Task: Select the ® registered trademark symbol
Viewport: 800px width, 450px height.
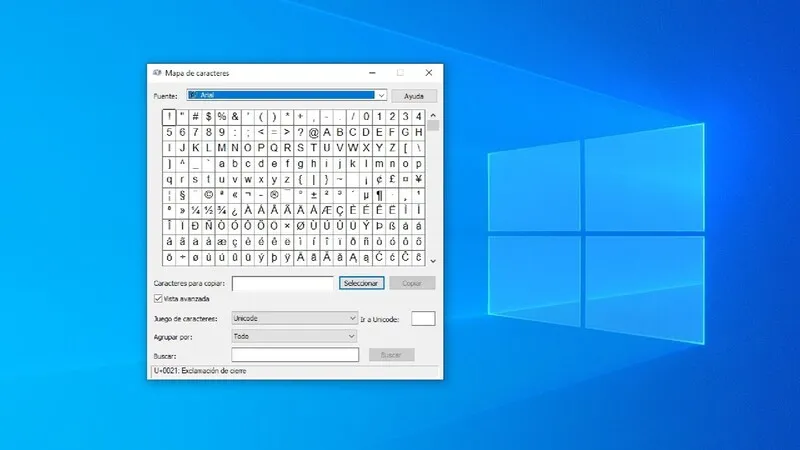Action: (x=274, y=195)
